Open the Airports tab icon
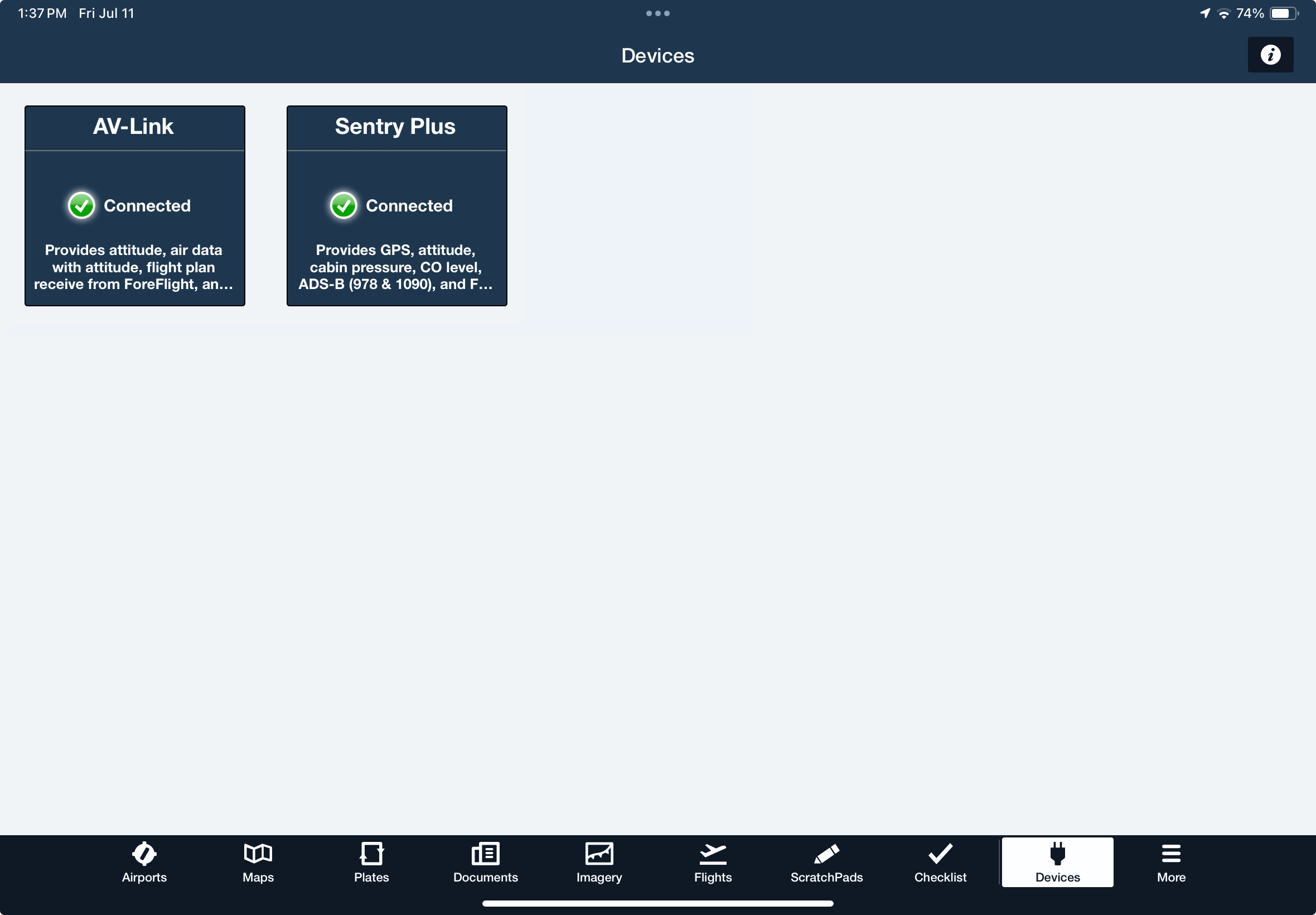1316x915 pixels. pos(144,854)
